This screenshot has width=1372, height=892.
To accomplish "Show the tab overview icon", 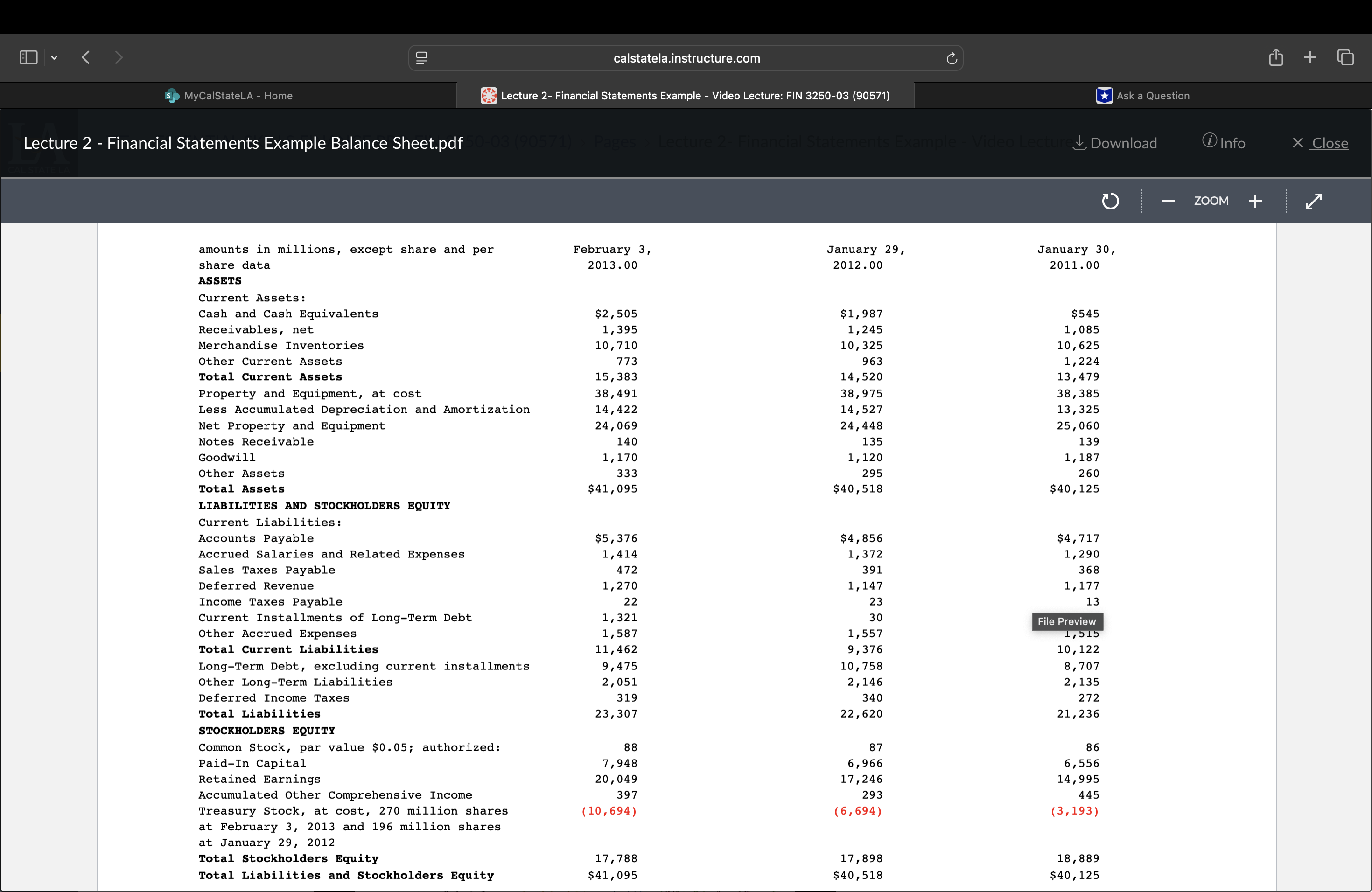I will (1345, 57).
